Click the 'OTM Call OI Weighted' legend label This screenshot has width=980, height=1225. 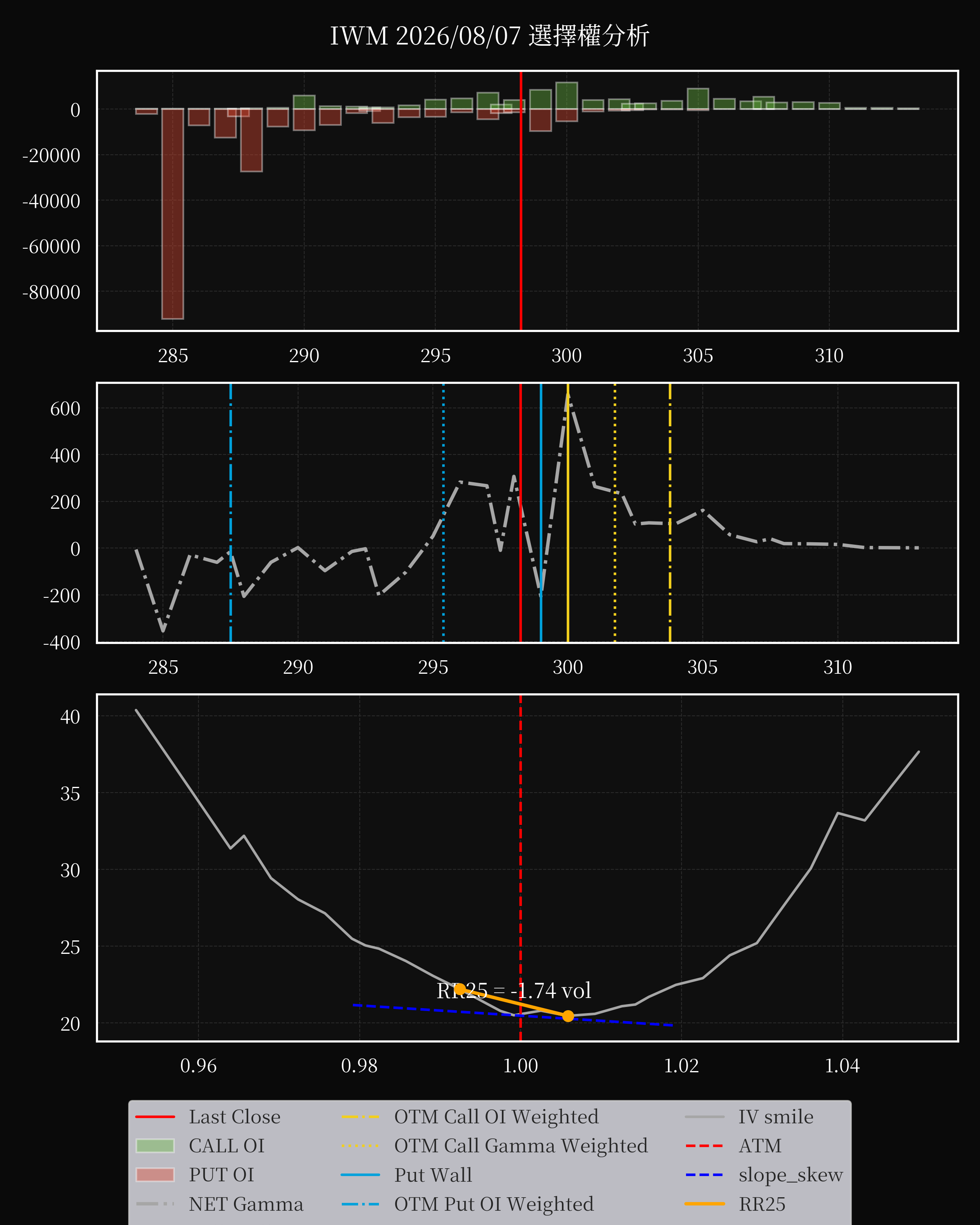[x=497, y=1116]
